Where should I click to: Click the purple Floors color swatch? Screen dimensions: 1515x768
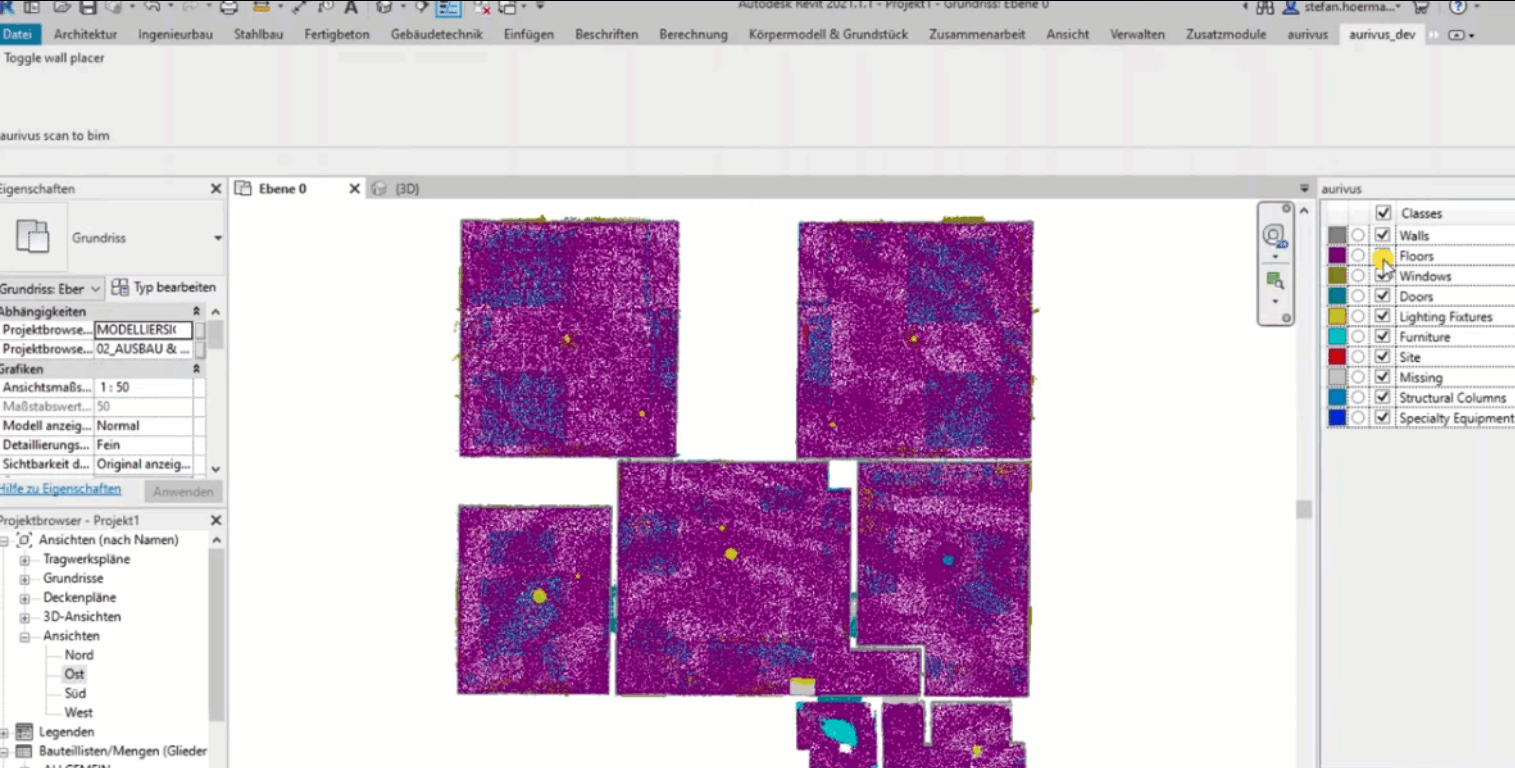[x=1337, y=257]
